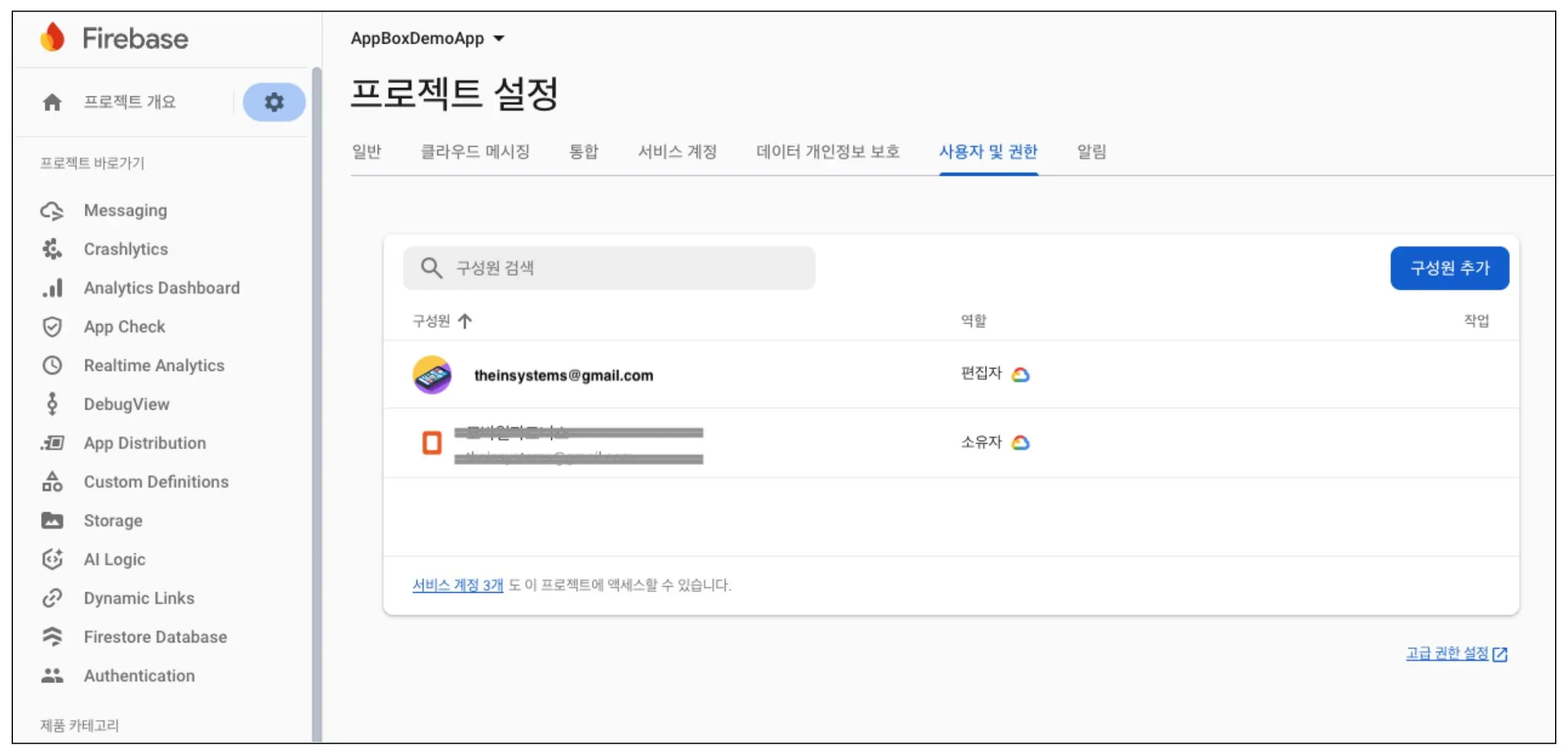1568x753 pixels.
Task: Click the DebugView icon
Action: coord(52,404)
